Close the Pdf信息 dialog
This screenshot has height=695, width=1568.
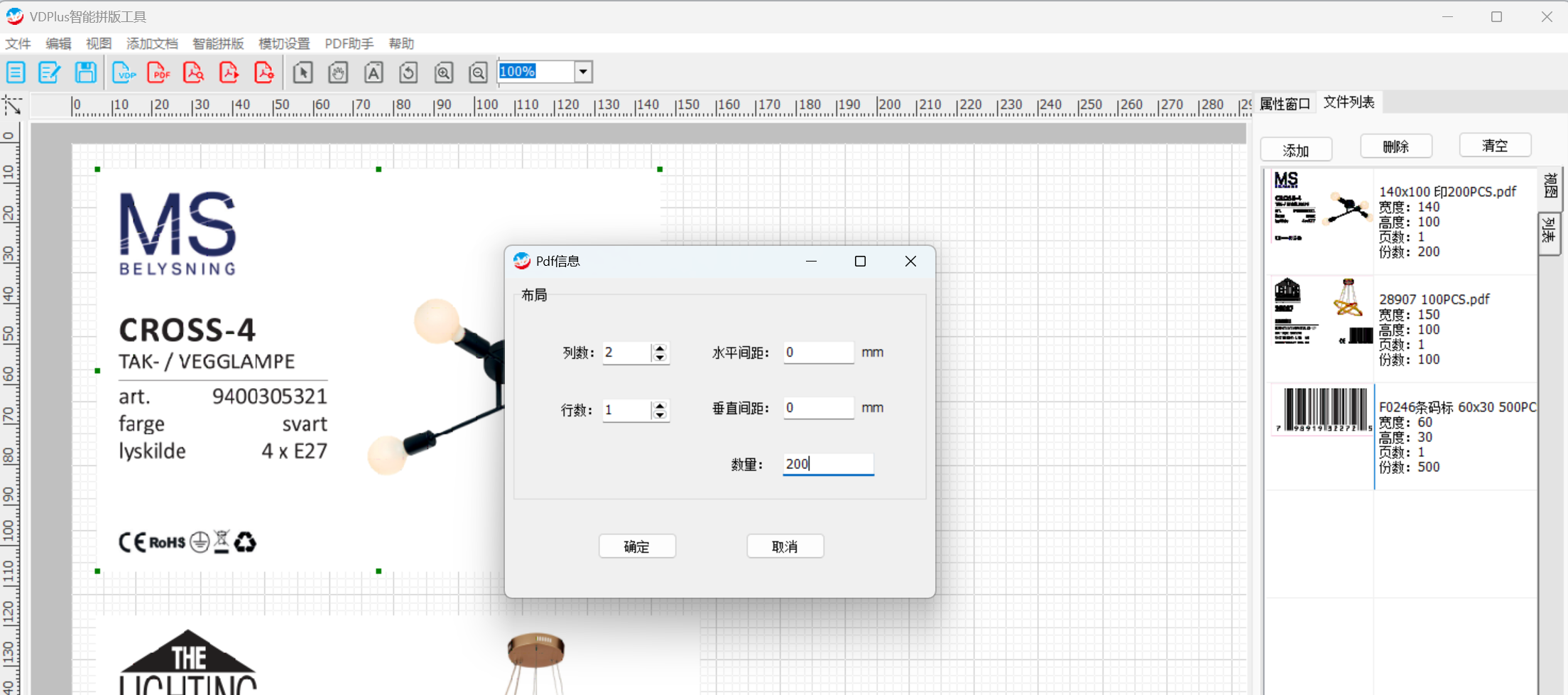910,262
